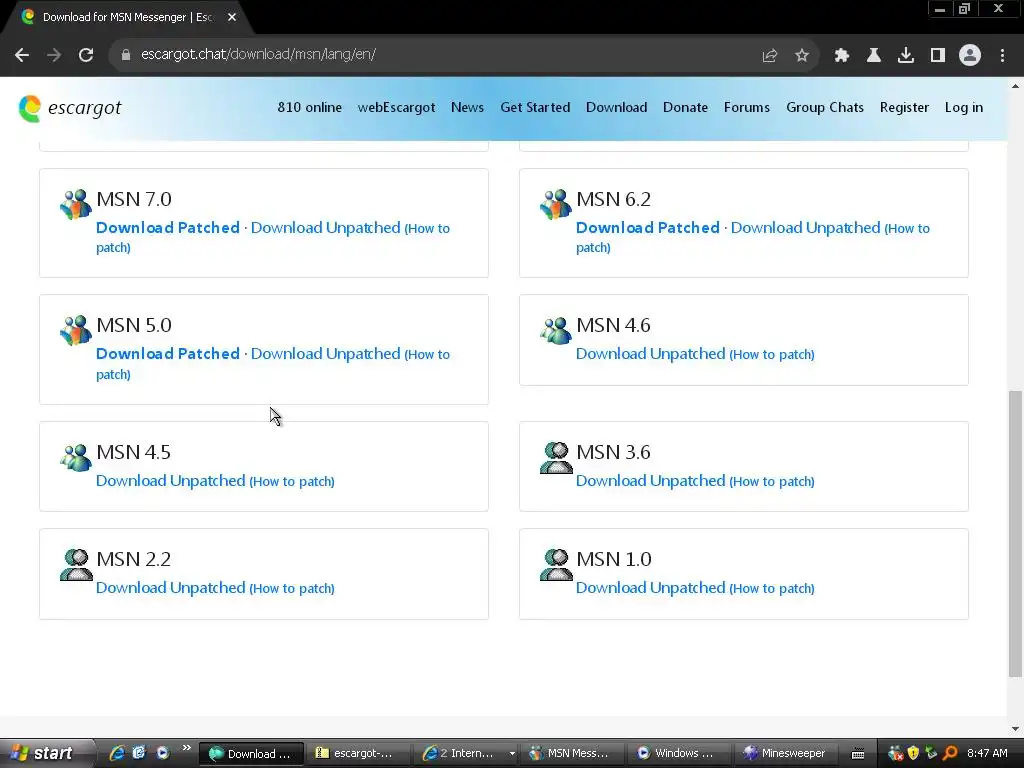Launch Internet Explorer from quick launch
Image resolution: width=1024 pixels, height=768 pixels.
pyautogui.click(x=117, y=753)
